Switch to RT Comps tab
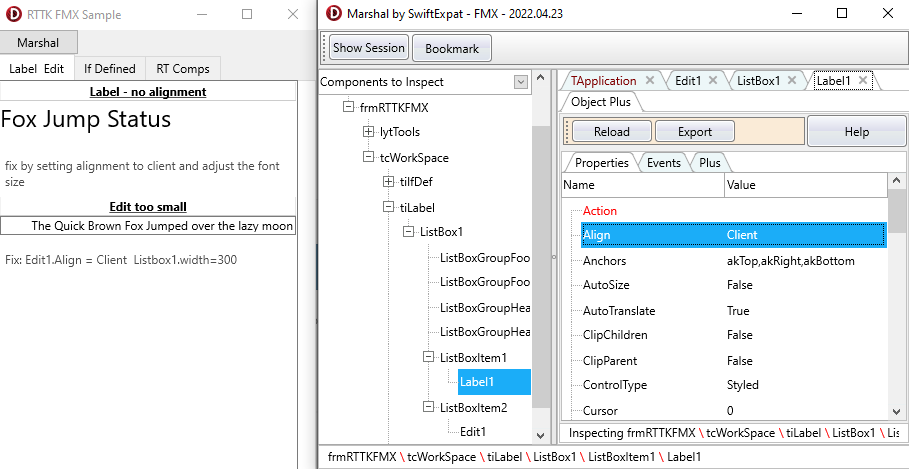Viewport: 909px width, 469px height. pyautogui.click(x=183, y=69)
